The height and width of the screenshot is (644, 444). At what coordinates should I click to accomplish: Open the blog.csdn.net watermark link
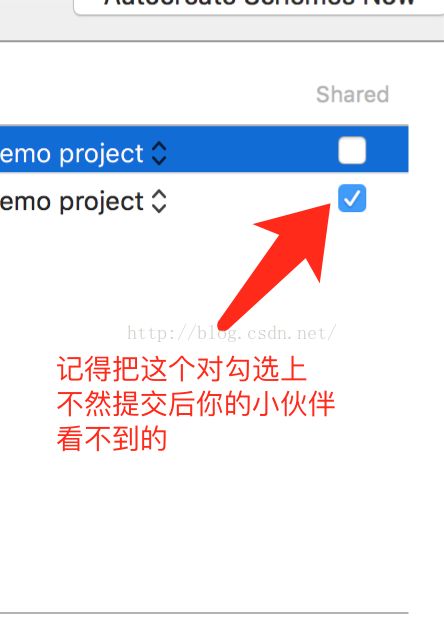[232, 333]
